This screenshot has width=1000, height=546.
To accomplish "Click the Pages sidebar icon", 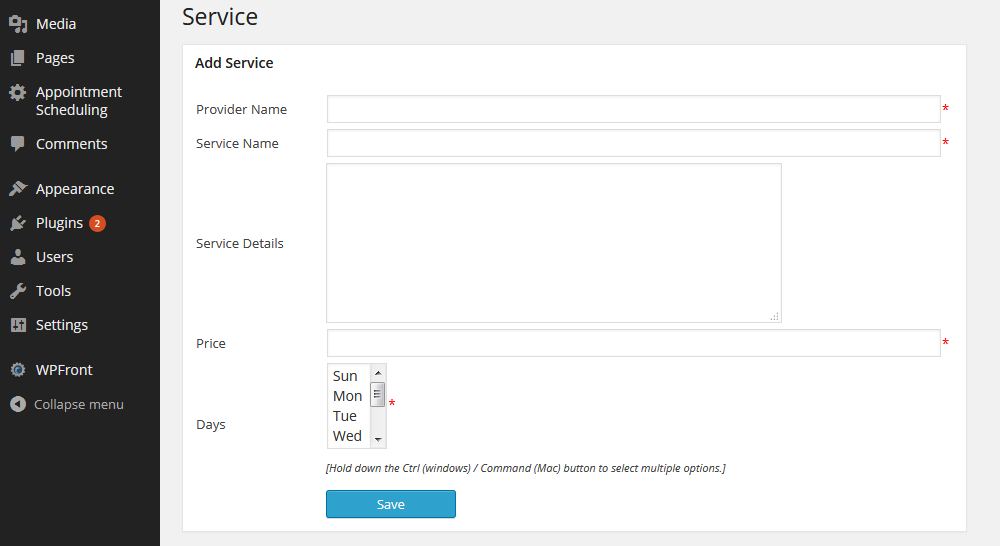I will point(18,58).
